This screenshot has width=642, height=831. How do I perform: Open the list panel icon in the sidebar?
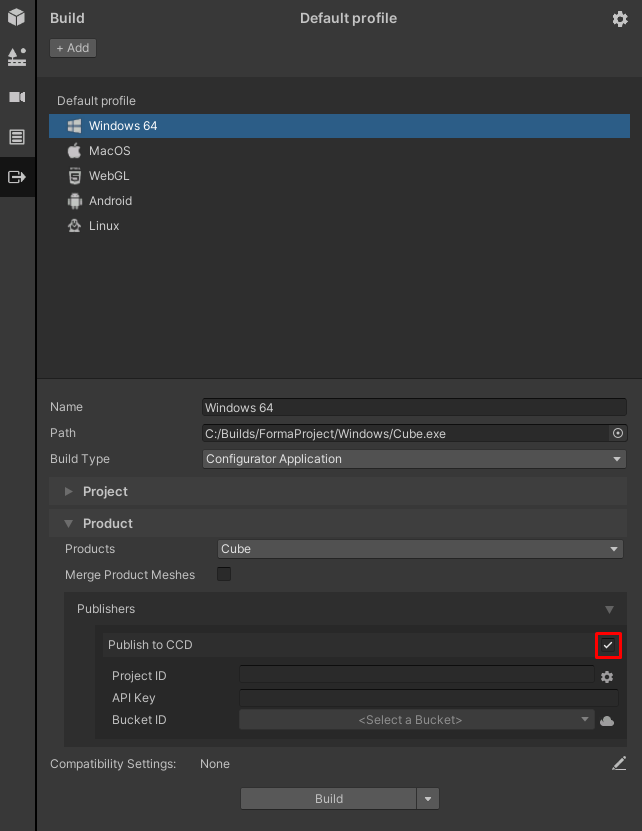coord(17,137)
